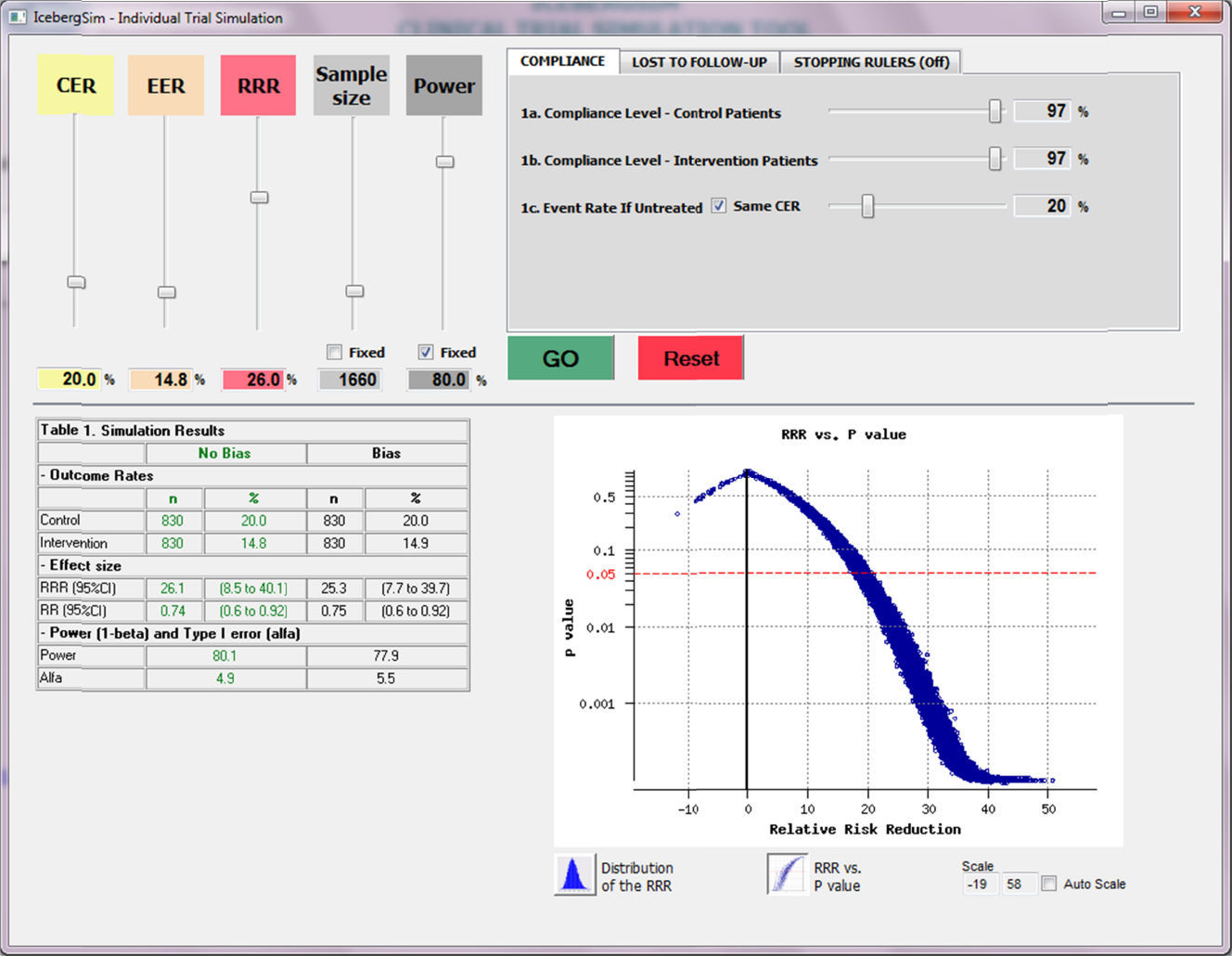Click the IcebergSim title bar app icon
Screen dimensions: 1232x956
tap(17, 17)
